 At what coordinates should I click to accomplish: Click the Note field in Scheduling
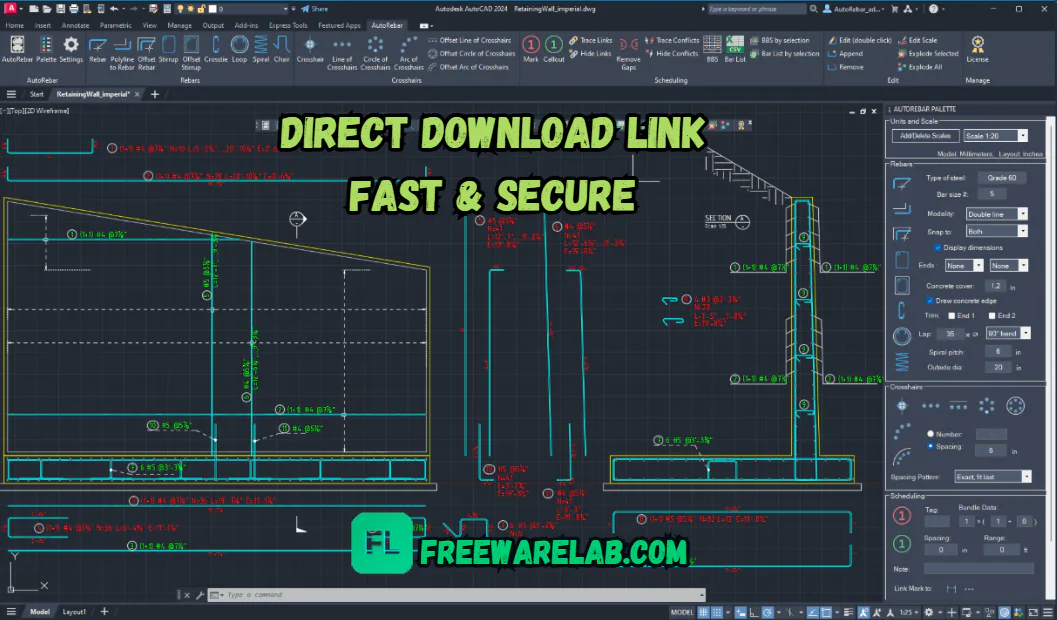979,569
